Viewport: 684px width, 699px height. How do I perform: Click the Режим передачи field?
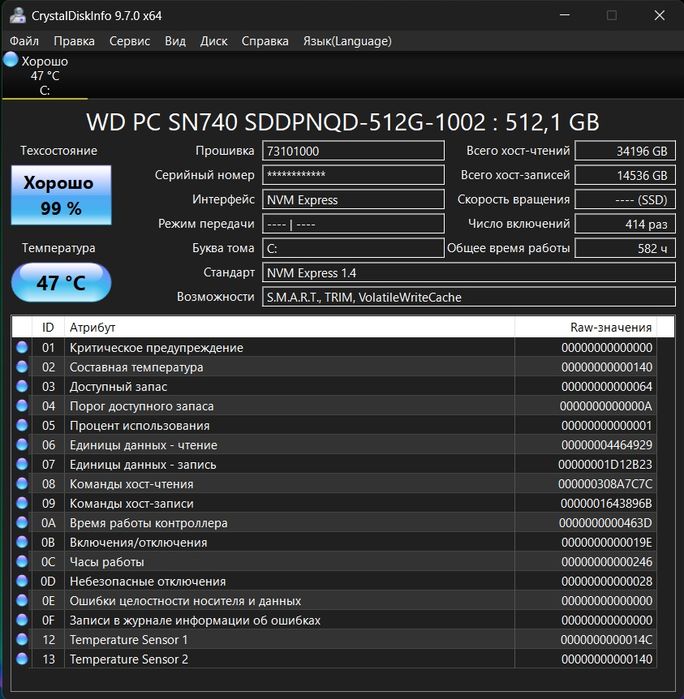[x=353, y=224]
